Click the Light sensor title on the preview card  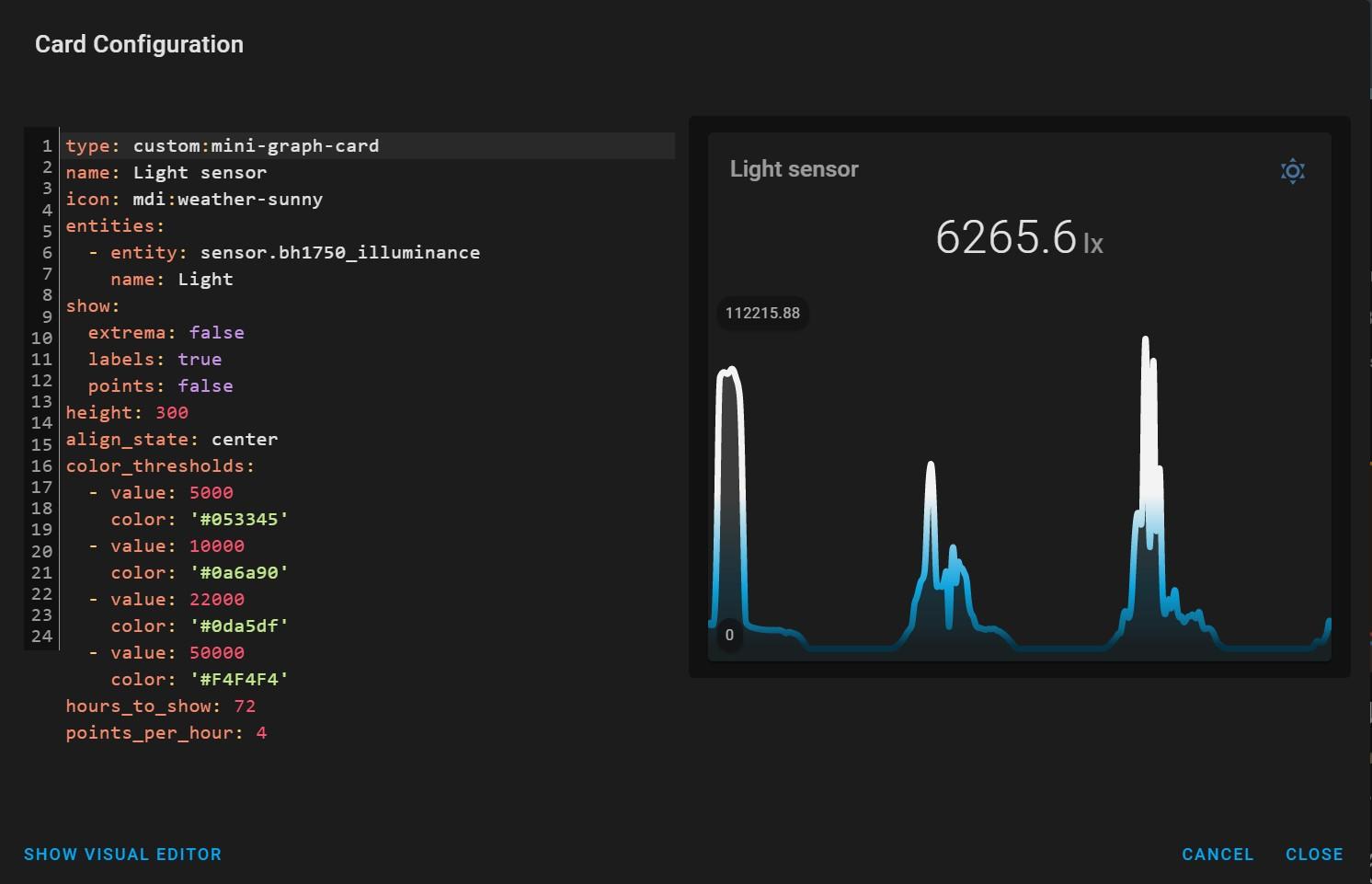[x=794, y=168]
